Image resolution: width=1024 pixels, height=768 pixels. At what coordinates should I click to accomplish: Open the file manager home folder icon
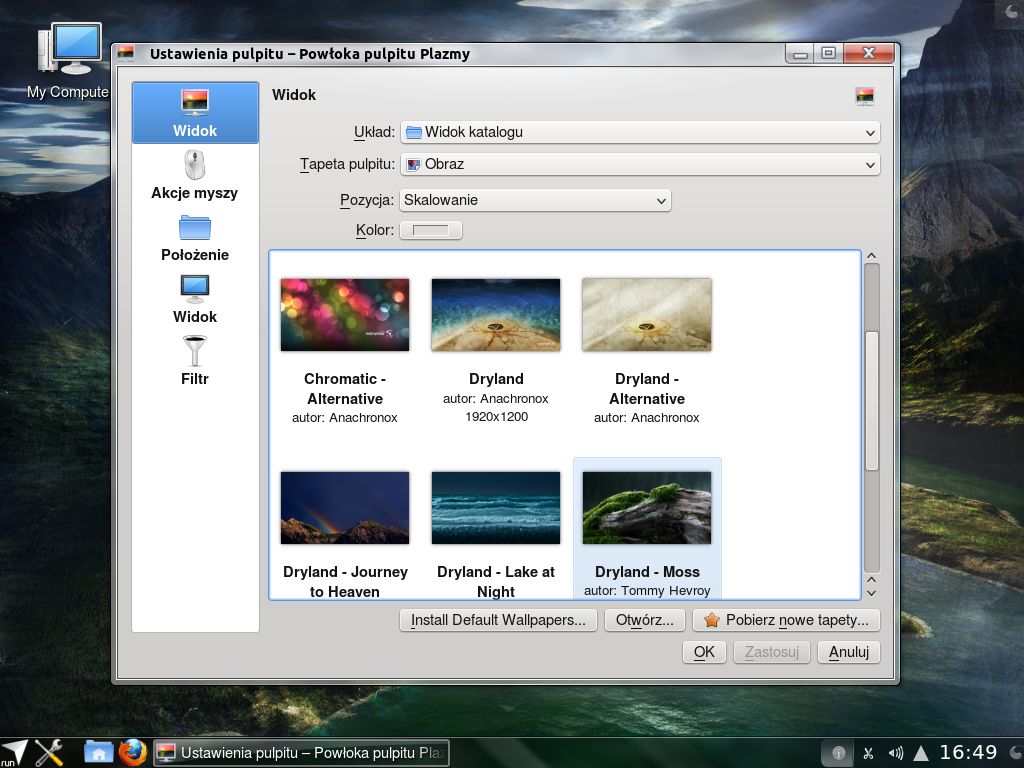click(x=99, y=753)
